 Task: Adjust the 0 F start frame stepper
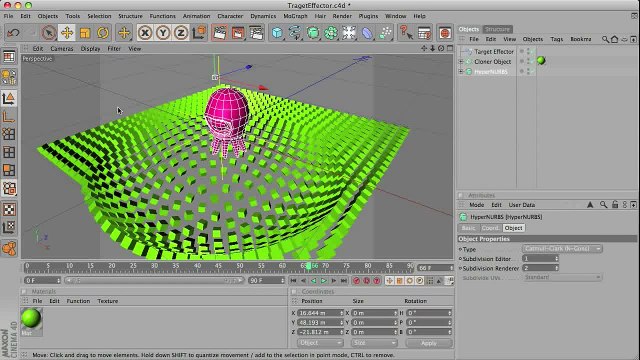59,281
